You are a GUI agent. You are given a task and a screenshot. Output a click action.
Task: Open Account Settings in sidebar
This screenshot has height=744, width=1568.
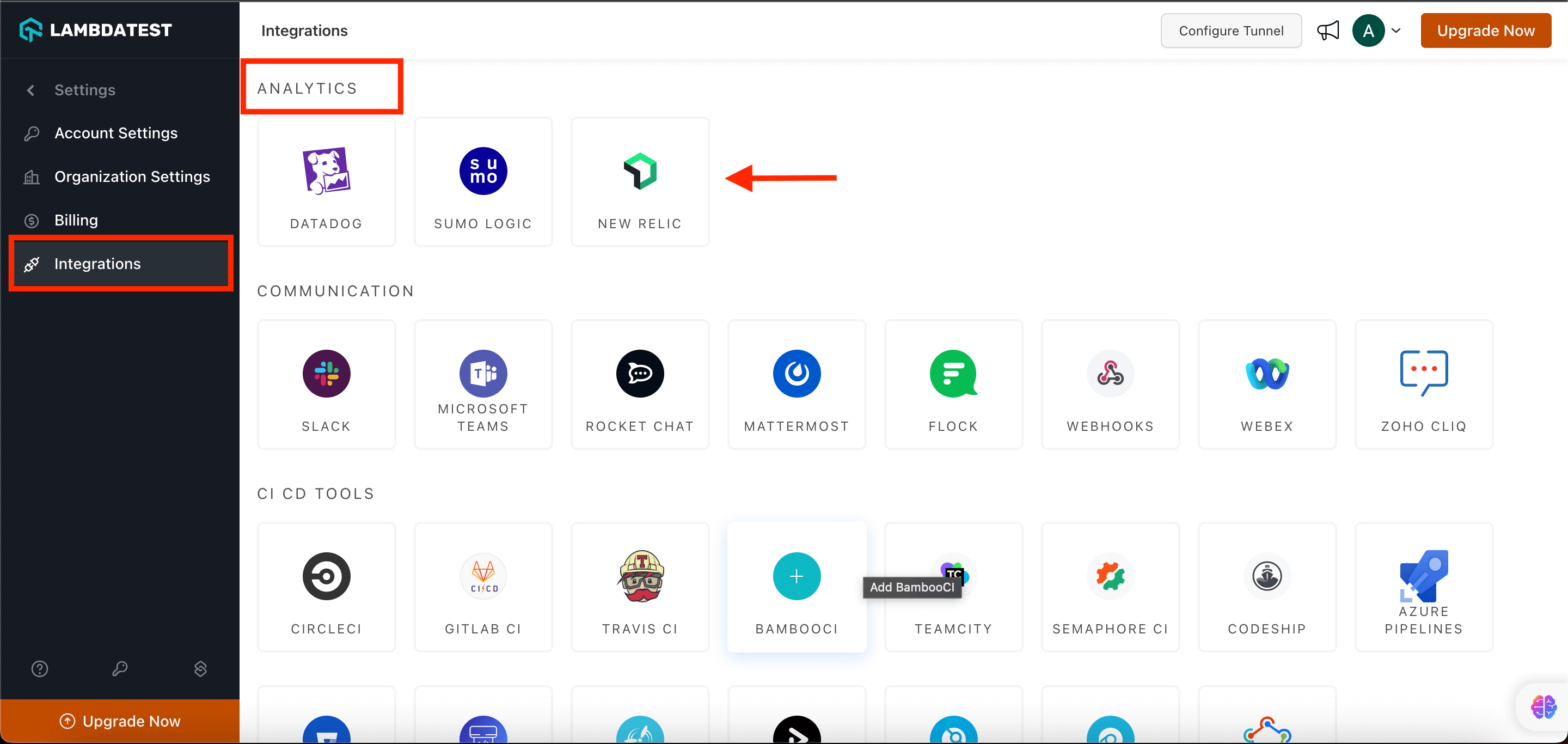[115, 133]
